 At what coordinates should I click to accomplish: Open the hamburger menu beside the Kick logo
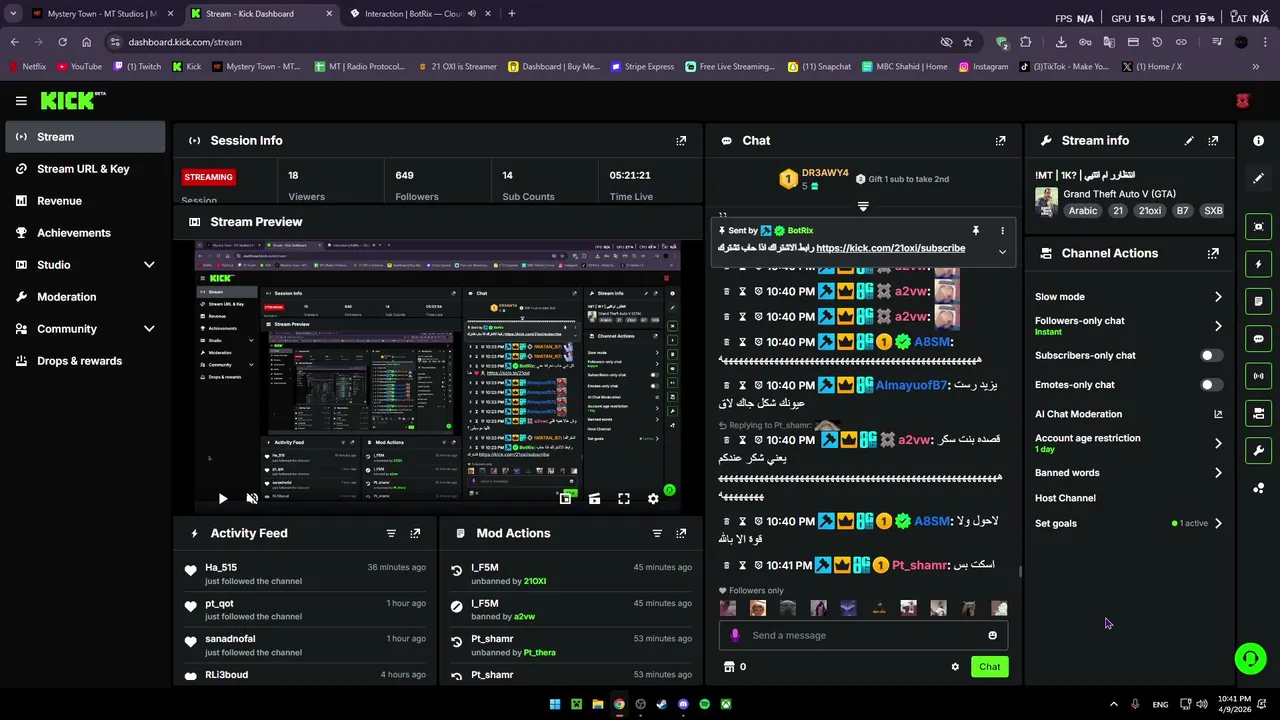(21, 100)
